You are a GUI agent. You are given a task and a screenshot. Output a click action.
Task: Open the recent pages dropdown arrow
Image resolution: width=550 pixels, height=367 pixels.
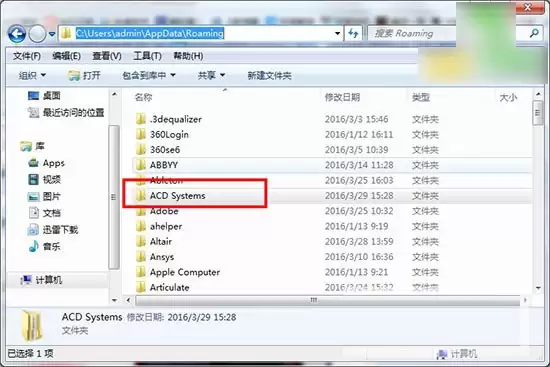pyautogui.click(x=52, y=34)
